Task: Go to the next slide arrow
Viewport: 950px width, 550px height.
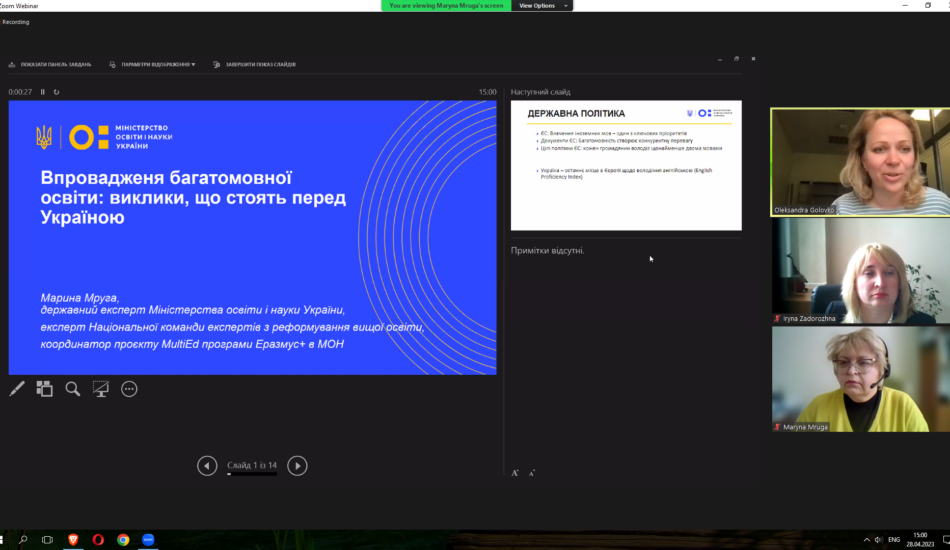Action: click(x=297, y=465)
